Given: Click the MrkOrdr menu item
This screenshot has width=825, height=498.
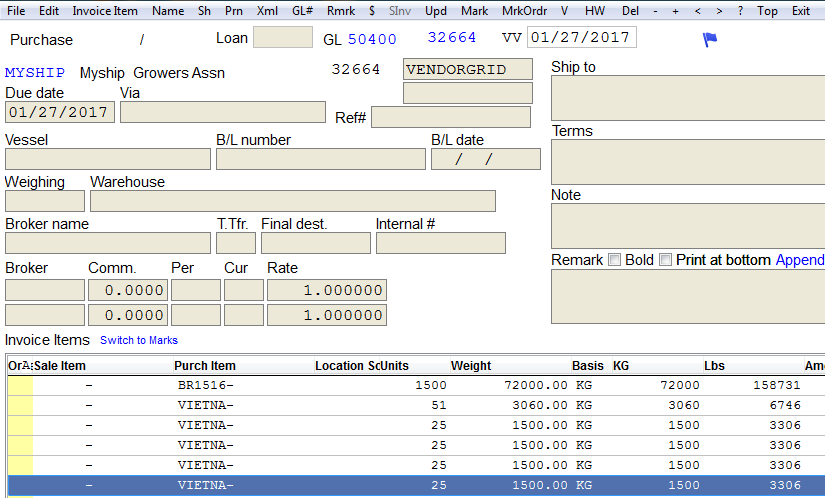Looking at the screenshot, I should click(525, 11).
